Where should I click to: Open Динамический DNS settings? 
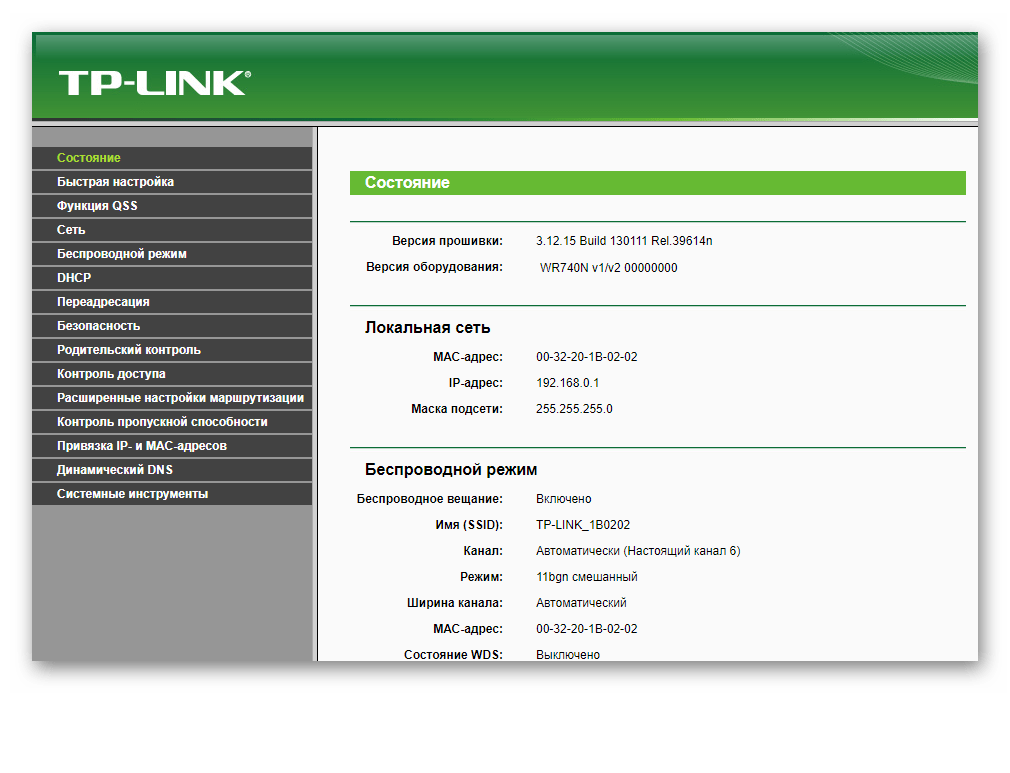coord(115,470)
